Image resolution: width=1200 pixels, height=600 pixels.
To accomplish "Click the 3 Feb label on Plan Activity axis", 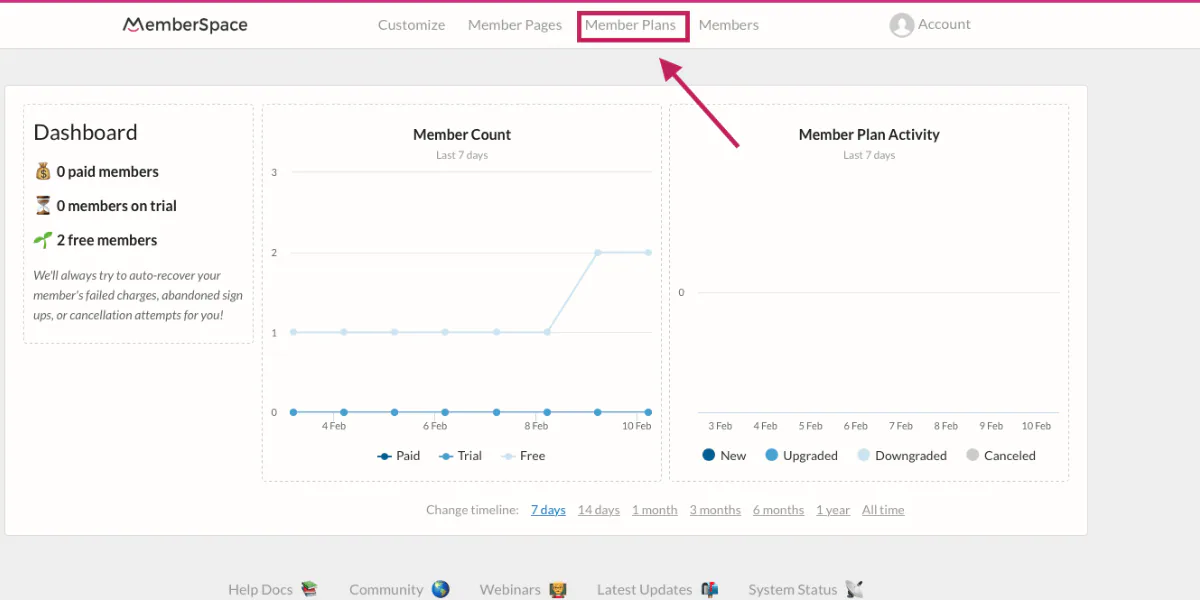I will point(720,426).
